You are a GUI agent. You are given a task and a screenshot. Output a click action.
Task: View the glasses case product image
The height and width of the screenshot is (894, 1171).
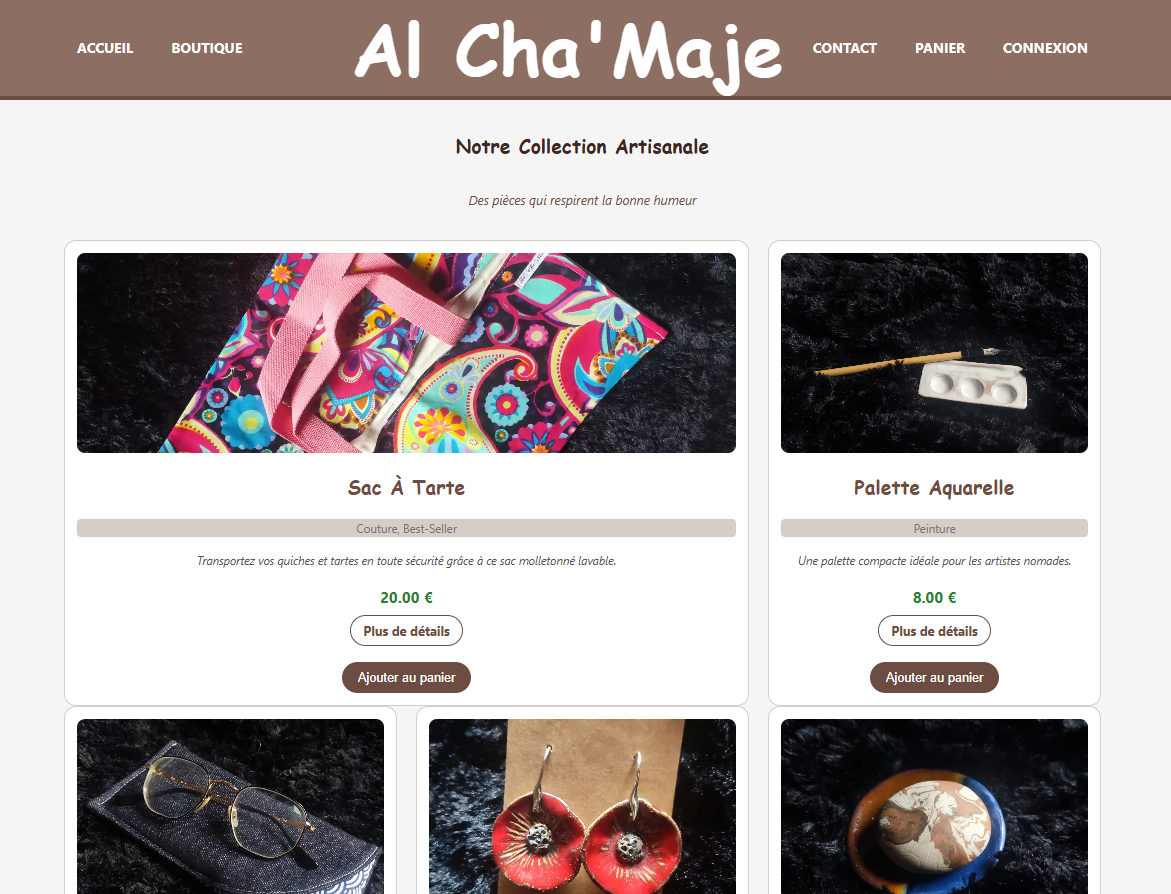click(230, 807)
